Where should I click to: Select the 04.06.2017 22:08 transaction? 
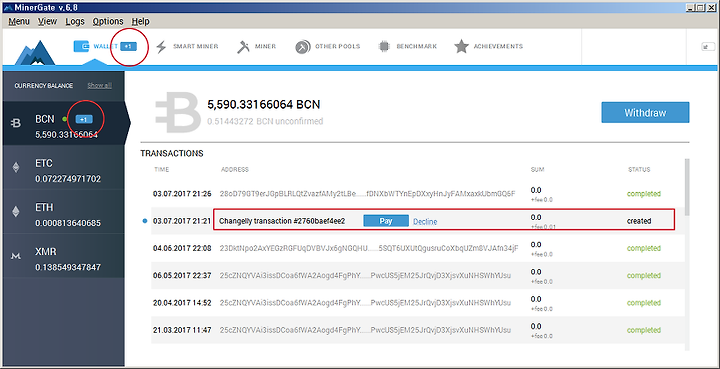tap(417, 248)
